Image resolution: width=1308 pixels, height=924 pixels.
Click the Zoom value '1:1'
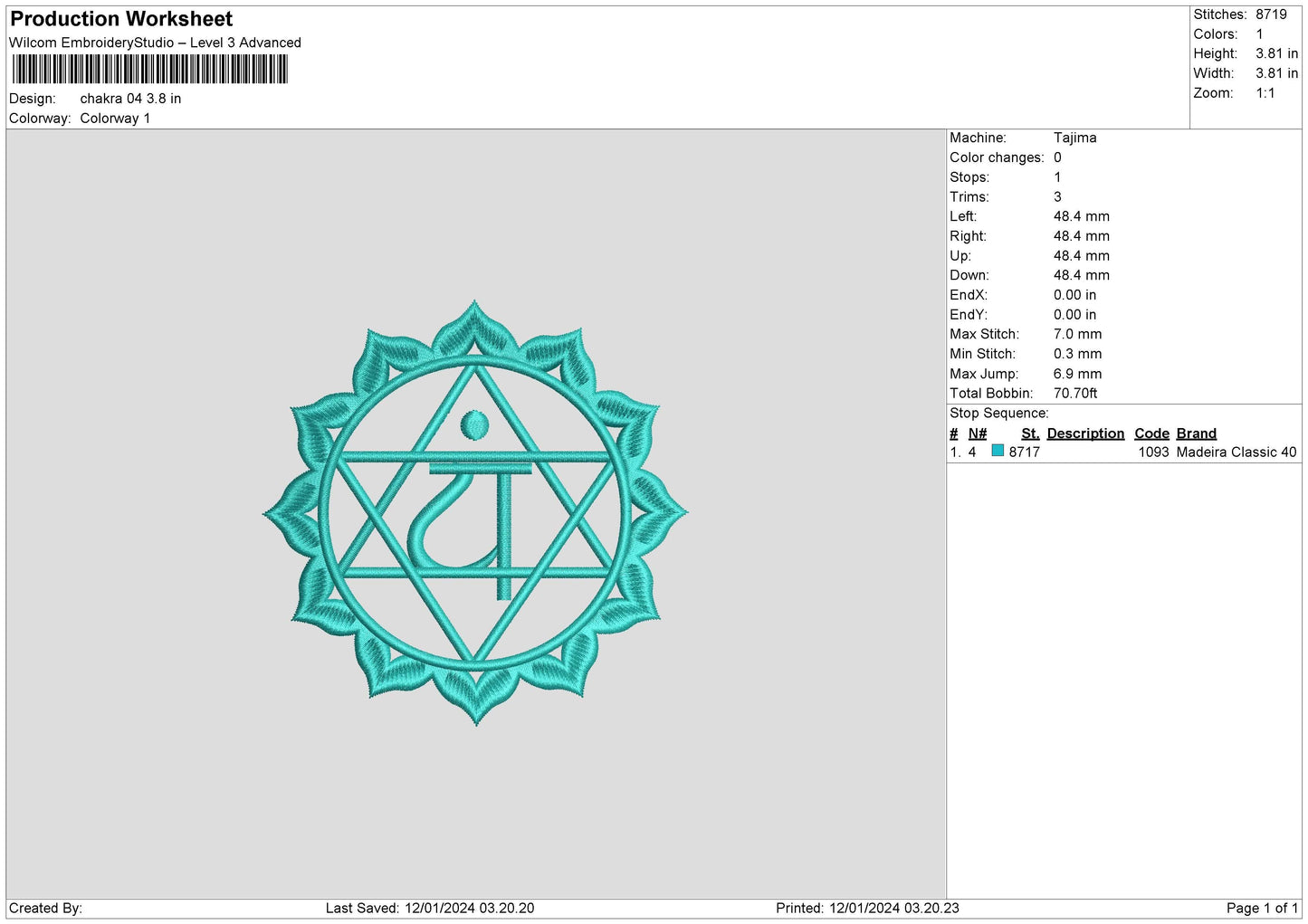pyautogui.click(x=1265, y=93)
